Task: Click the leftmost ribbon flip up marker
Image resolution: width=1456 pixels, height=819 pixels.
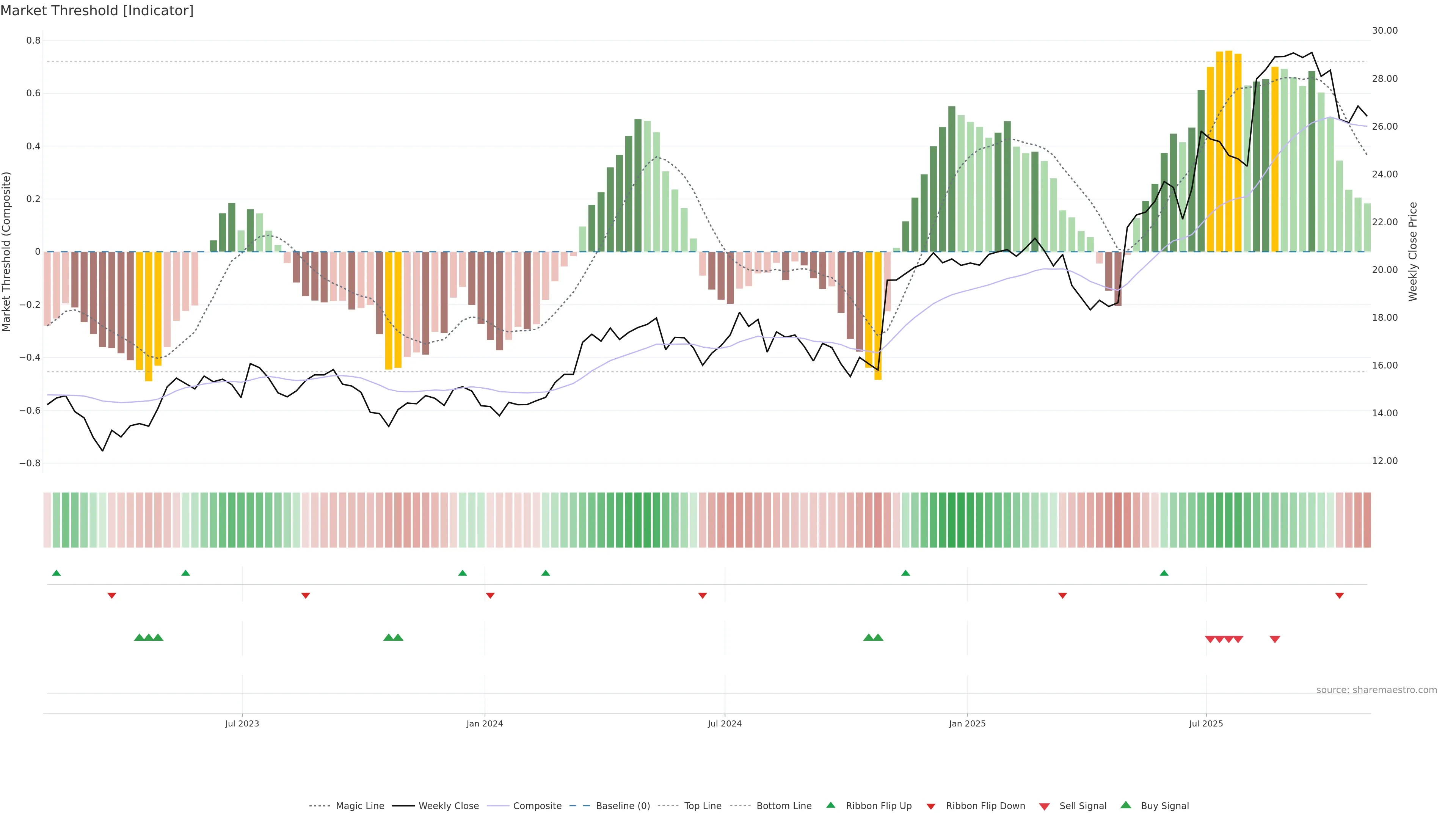Action: [x=56, y=573]
